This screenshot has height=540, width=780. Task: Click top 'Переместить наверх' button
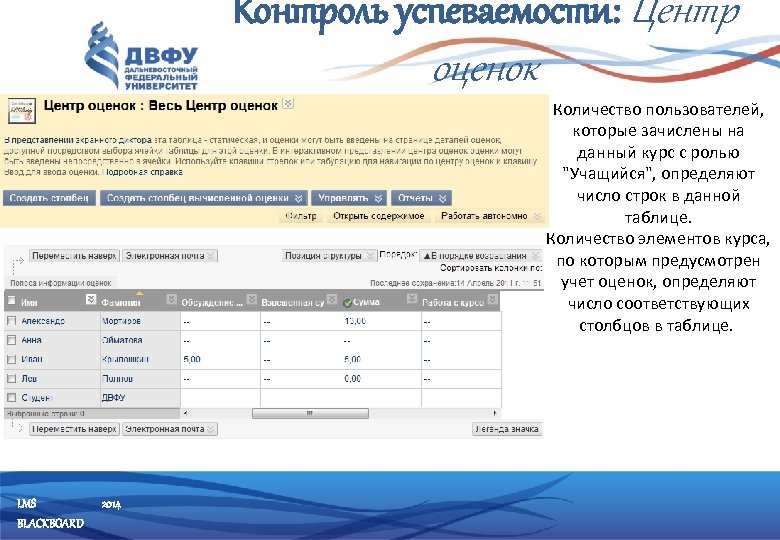(x=74, y=256)
